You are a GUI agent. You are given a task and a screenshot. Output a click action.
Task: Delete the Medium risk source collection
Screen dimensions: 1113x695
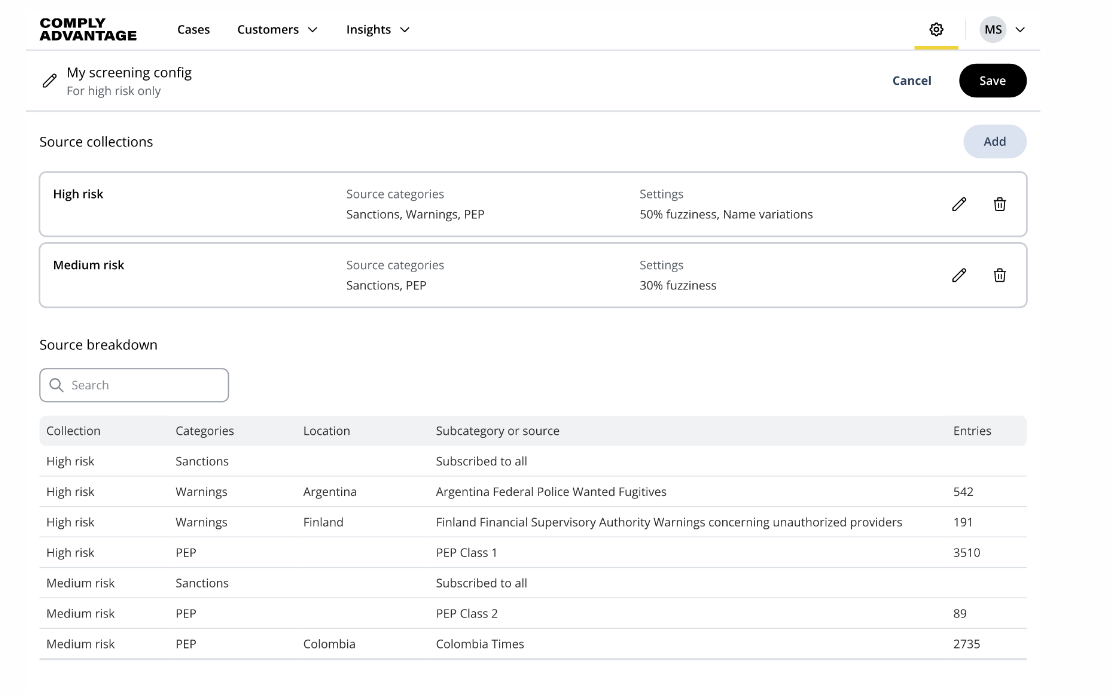[999, 275]
